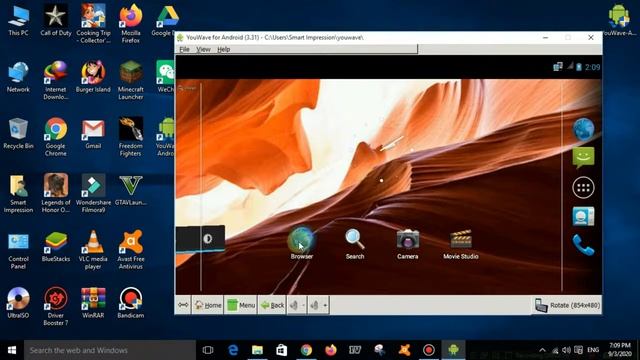Open the green Messaging icon in dock
640x360 pixels.
pos(583,158)
